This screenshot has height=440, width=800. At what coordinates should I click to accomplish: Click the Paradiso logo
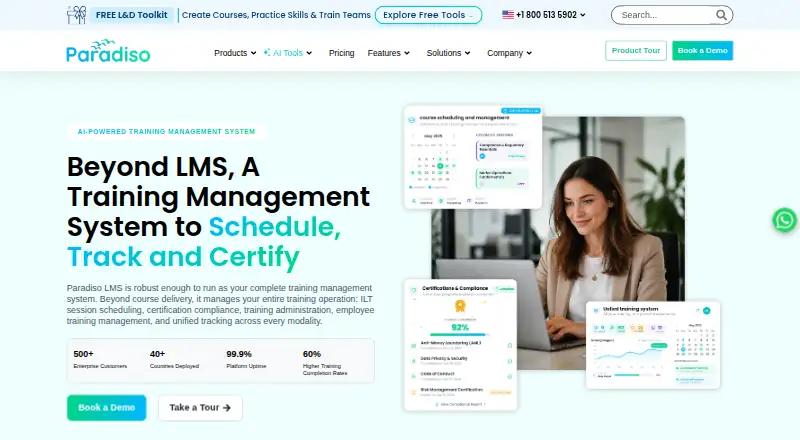108,51
